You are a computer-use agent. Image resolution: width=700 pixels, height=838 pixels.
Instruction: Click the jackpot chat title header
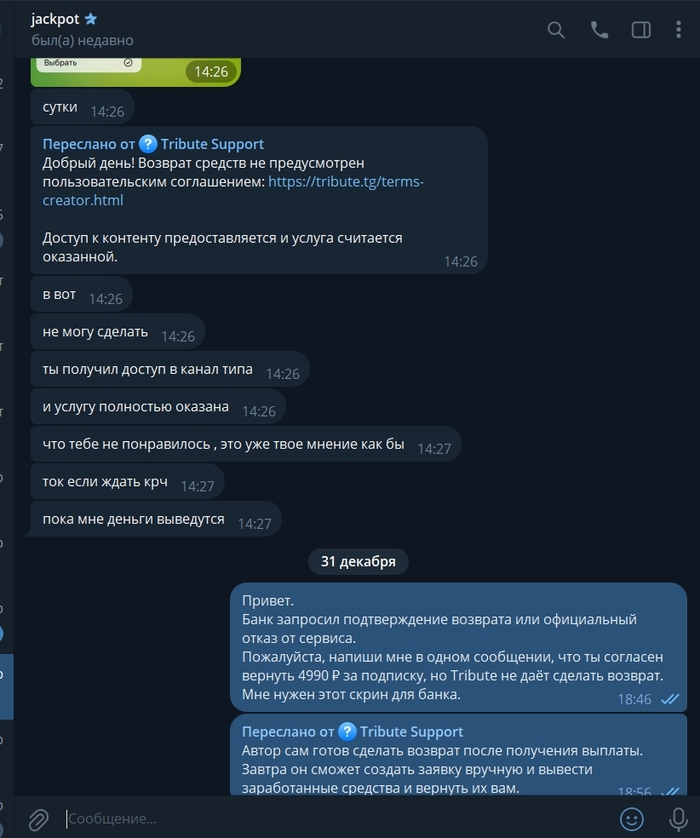55,19
